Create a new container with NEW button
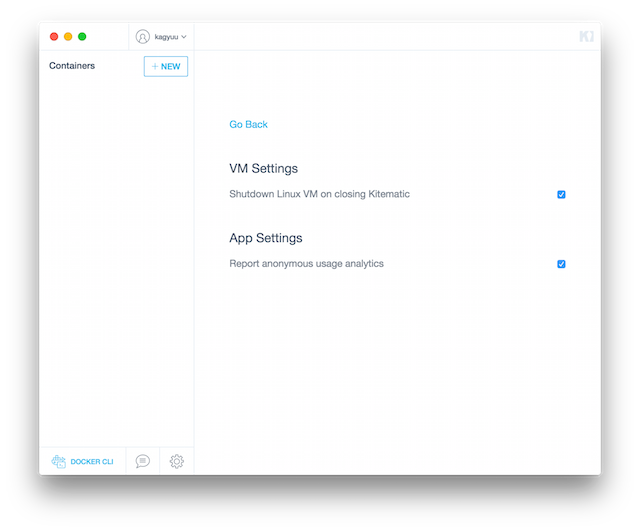The width and height of the screenshot is (640, 531). pyautogui.click(x=166, y=66)
